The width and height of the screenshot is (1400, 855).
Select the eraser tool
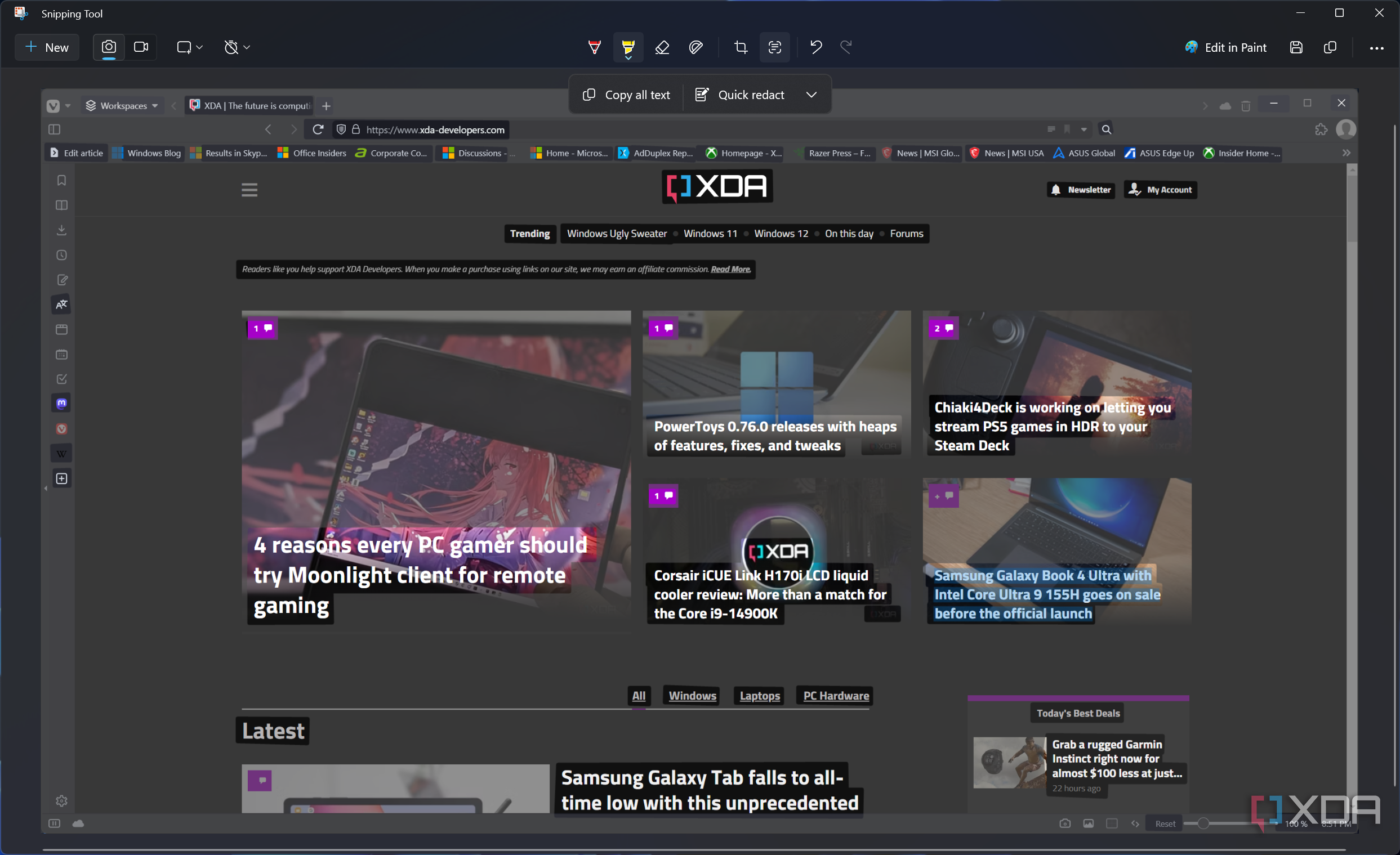click(662, 47)
